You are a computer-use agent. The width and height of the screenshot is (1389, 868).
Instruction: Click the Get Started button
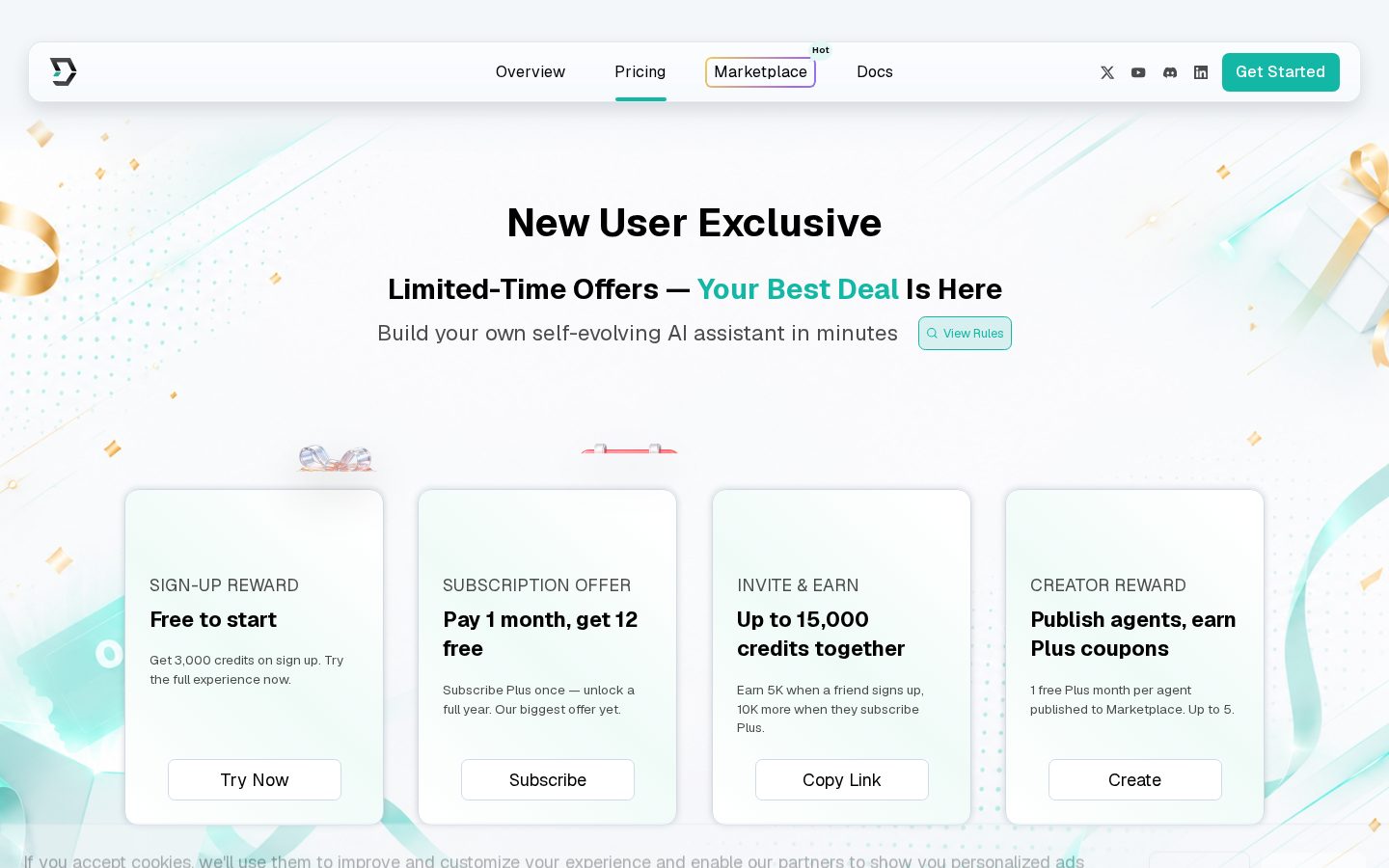coord(1281,72)
